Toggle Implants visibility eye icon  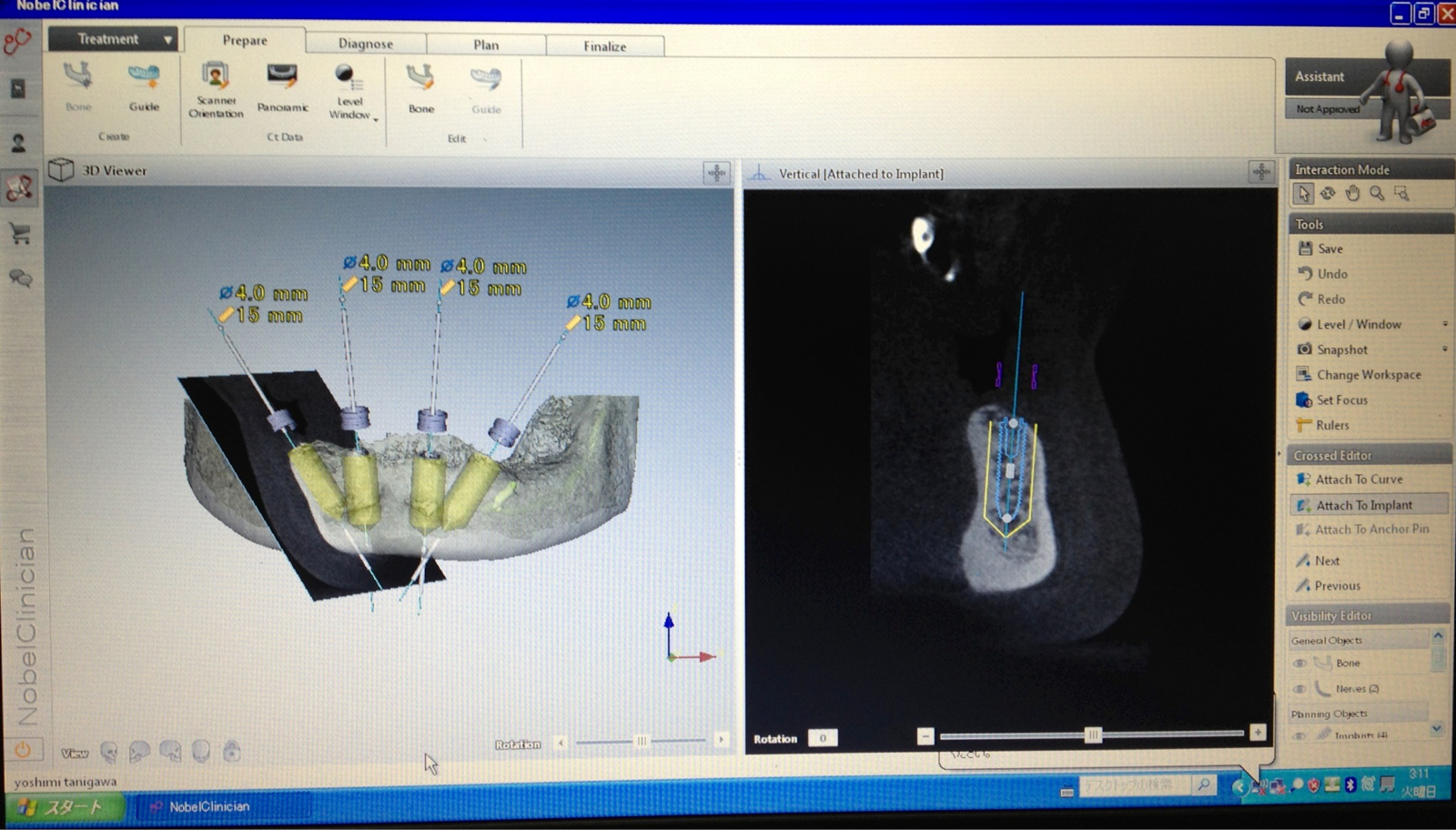pos(1300,734)
